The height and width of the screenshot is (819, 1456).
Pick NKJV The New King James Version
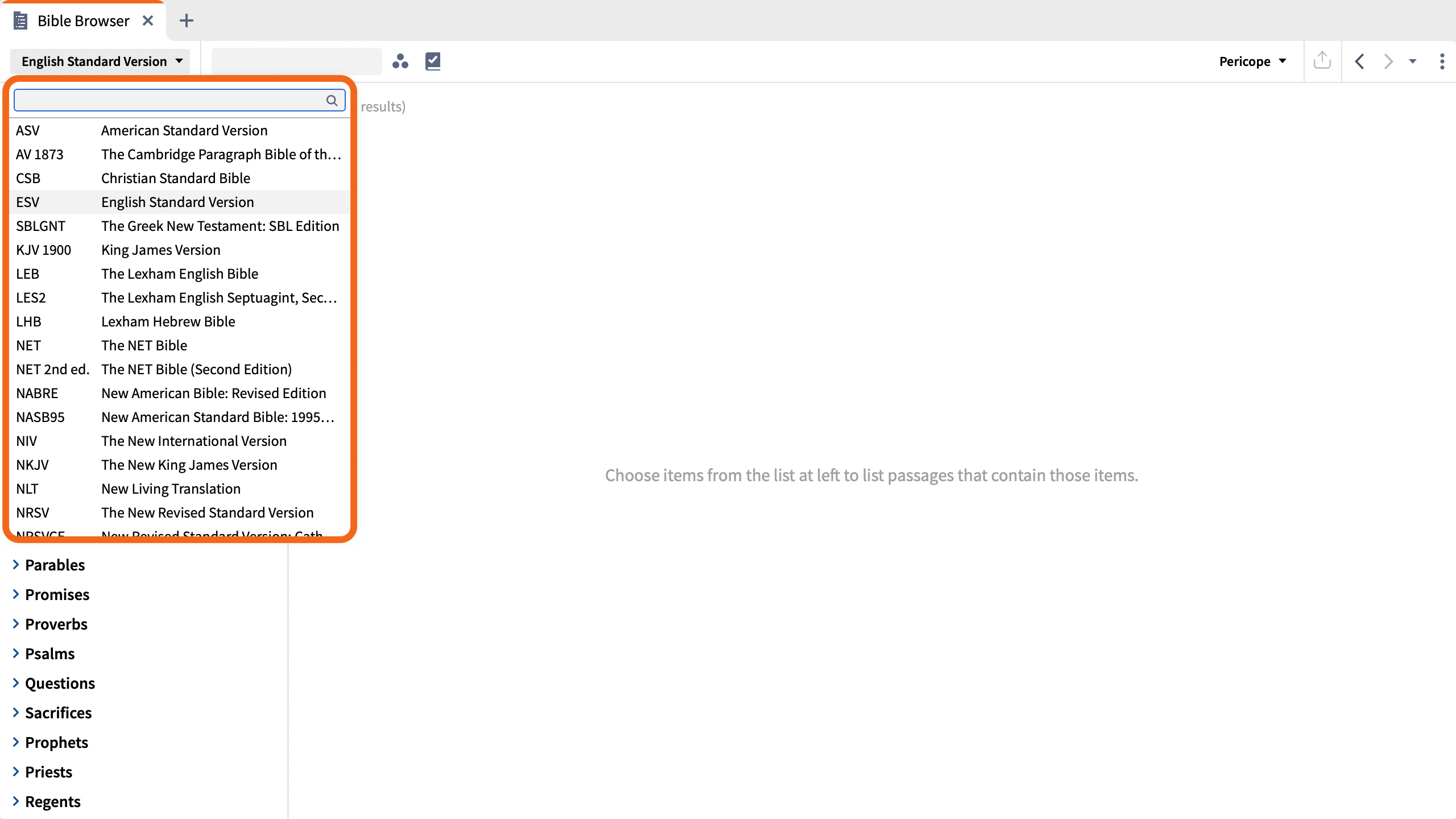click(x=180, y=465)
